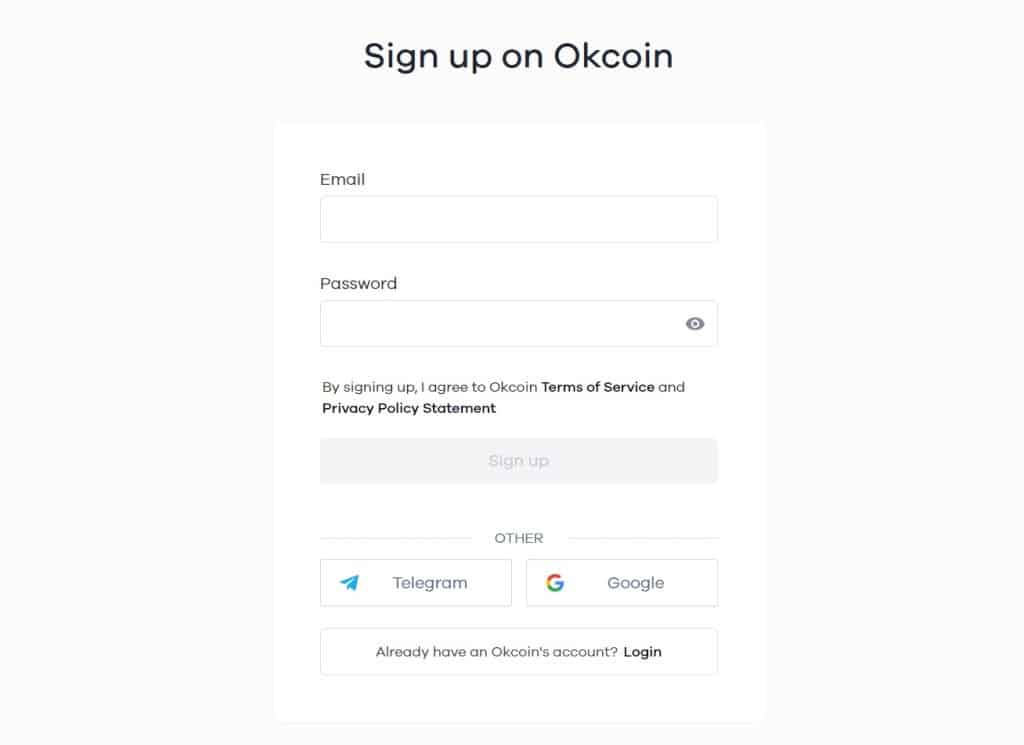Click the "Sign up on Okcoin" heading

point(518,55)
